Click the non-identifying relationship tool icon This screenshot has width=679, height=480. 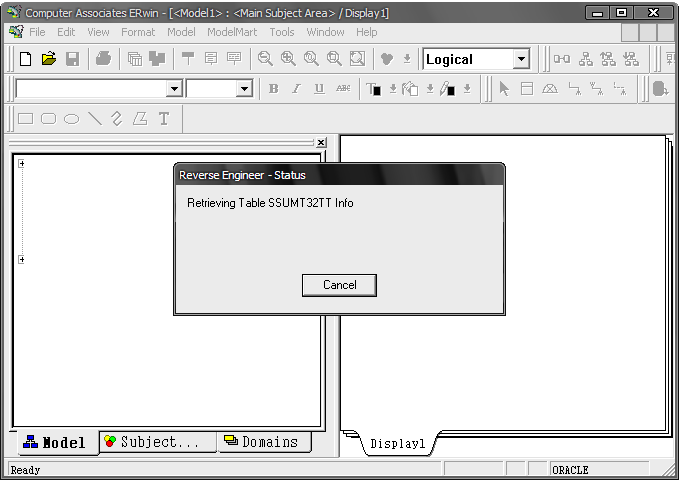620,89
